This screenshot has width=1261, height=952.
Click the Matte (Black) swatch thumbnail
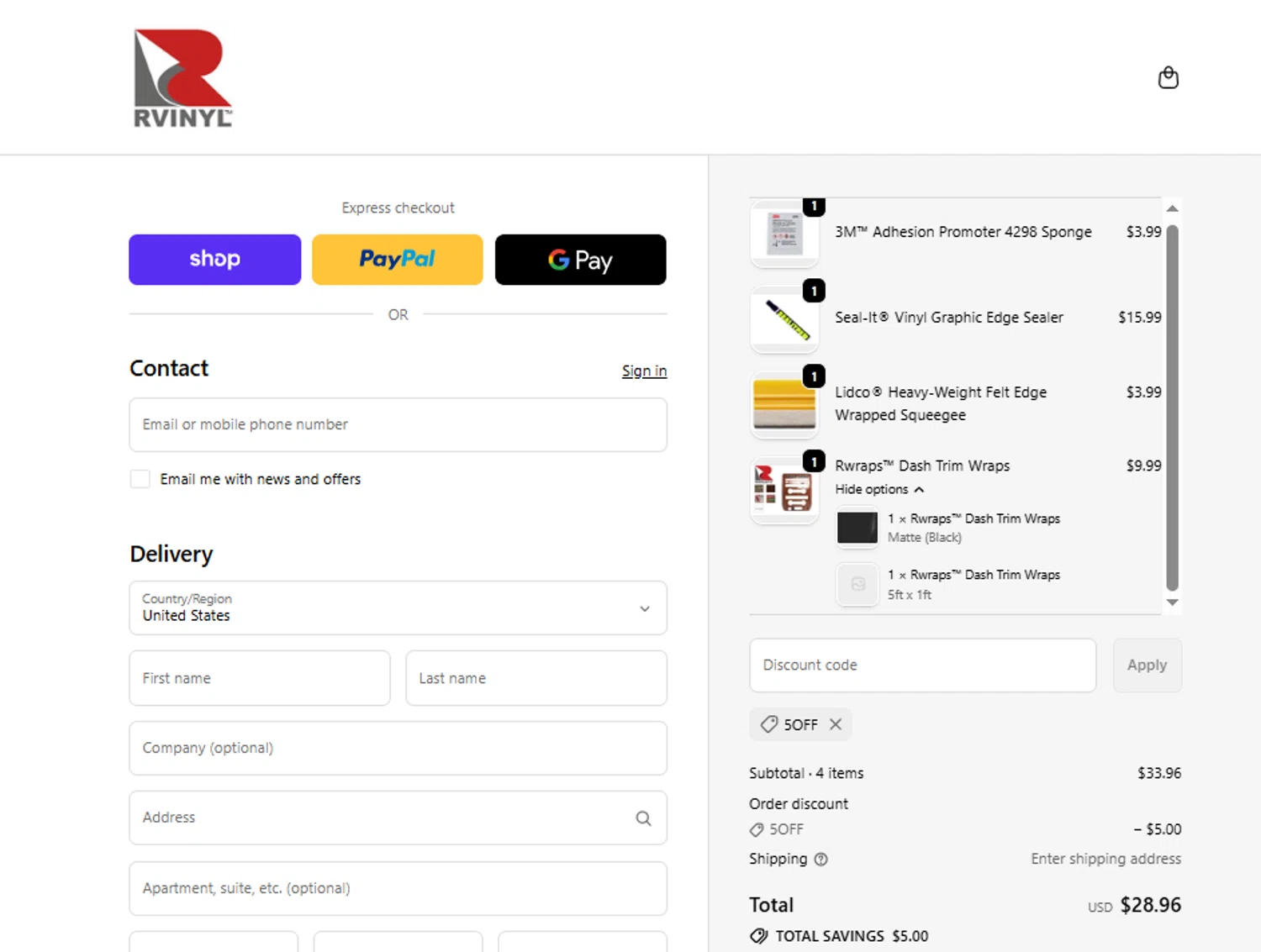coord(857,528)
